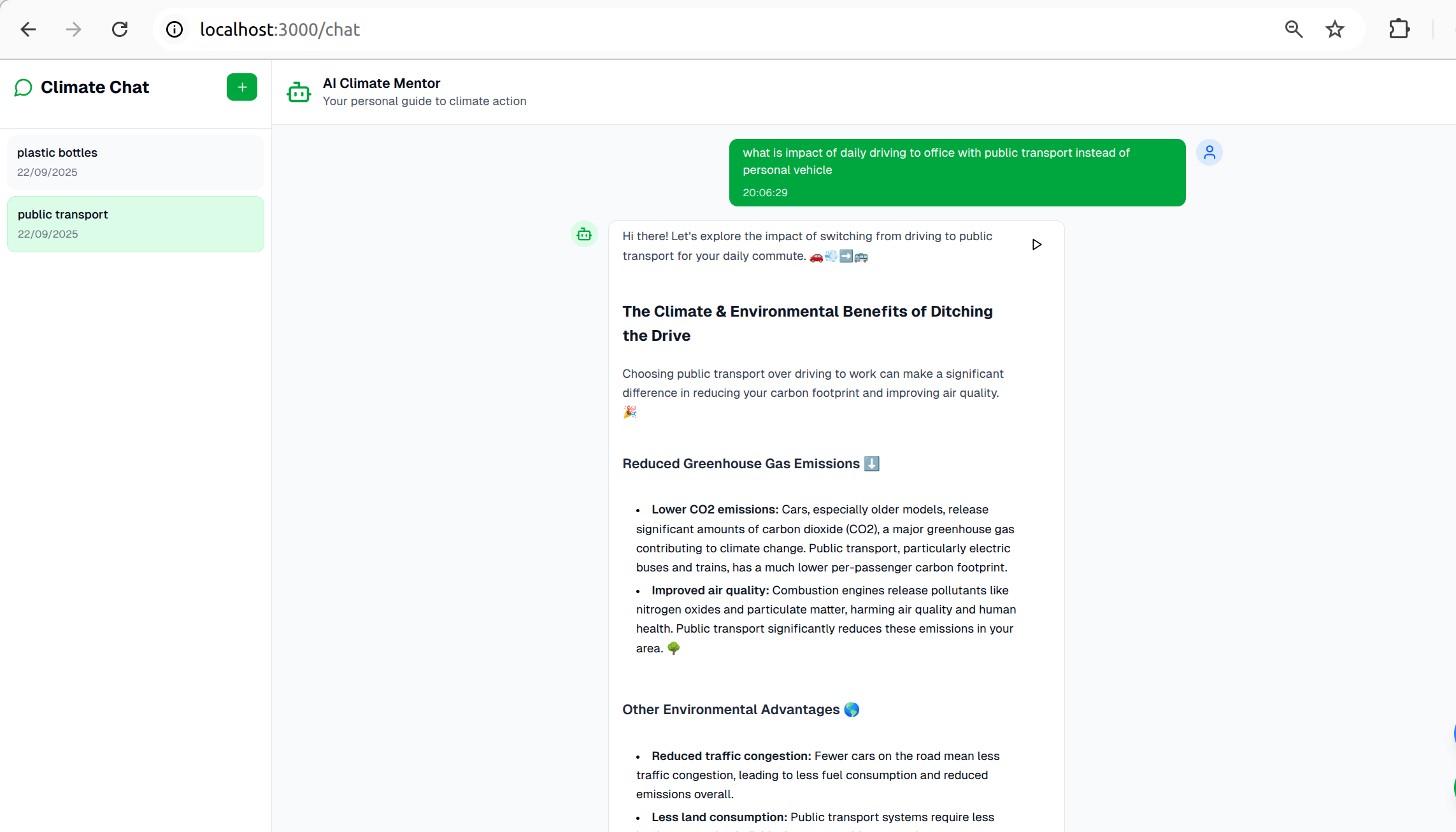Go forward in browser history
Image resolution: width=1456 pixels, height=832 pixels.
(74, 29)
